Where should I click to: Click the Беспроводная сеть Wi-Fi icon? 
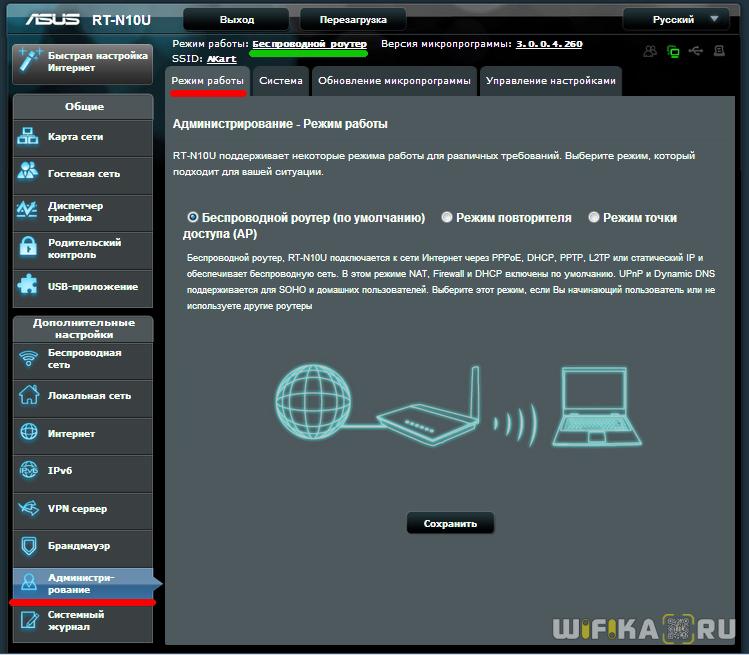pos(29,358)
